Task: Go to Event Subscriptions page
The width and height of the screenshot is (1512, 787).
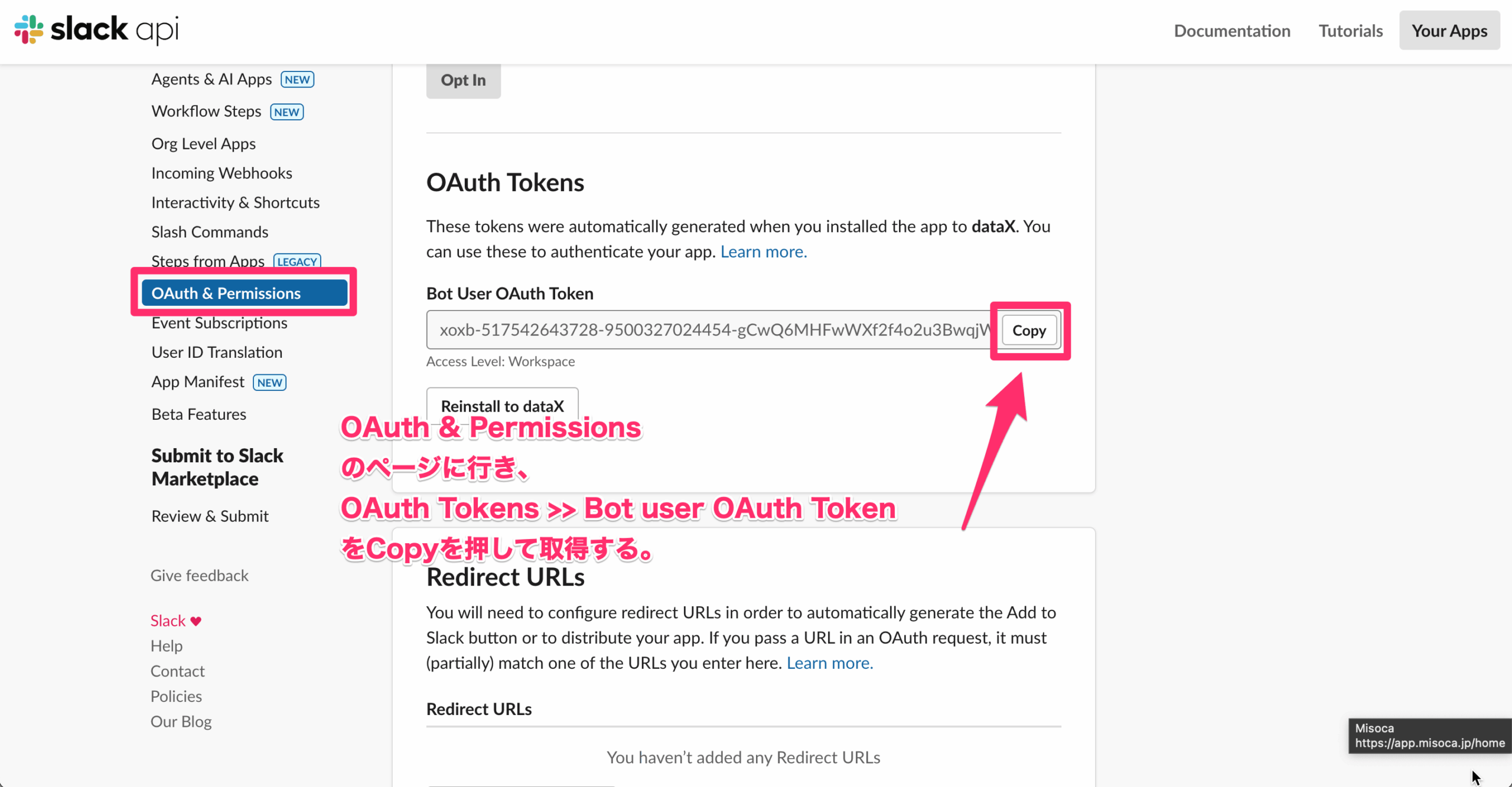Action: tap(219, 323)
